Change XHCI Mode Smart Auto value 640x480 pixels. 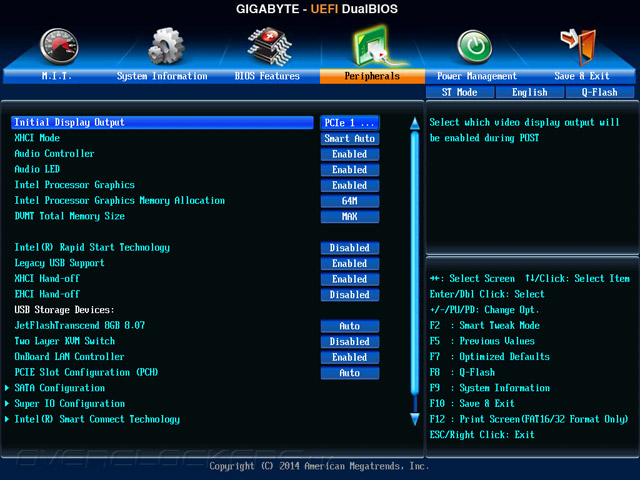pos(350,138)
